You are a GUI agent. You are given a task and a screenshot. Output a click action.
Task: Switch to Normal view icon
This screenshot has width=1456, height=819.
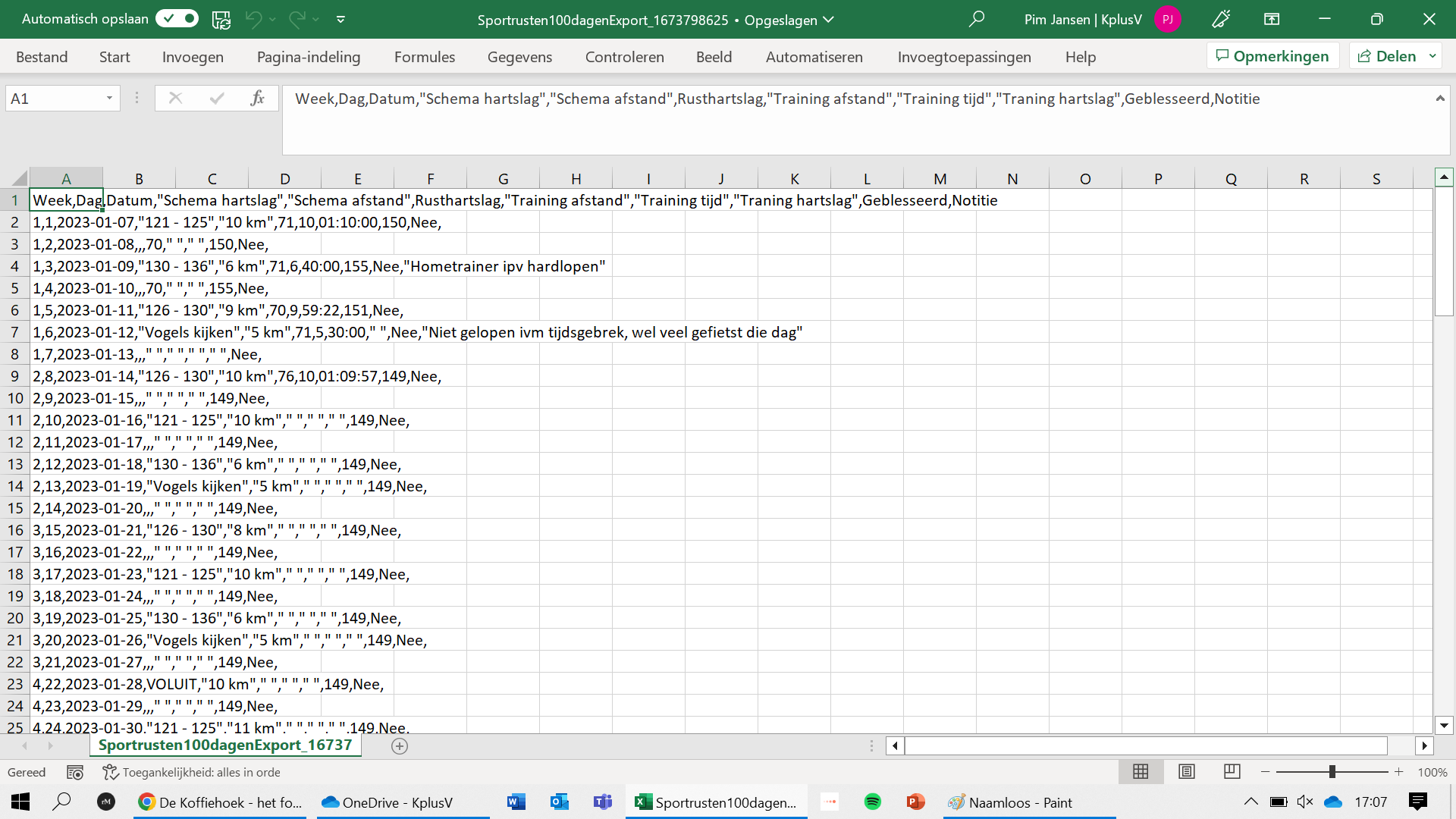[1141, 772]
